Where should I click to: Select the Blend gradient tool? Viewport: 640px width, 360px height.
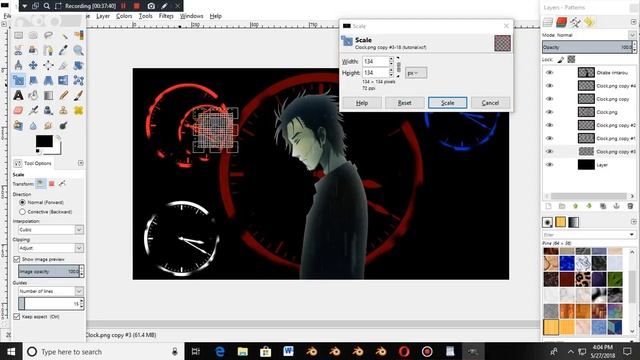point(48,96)
